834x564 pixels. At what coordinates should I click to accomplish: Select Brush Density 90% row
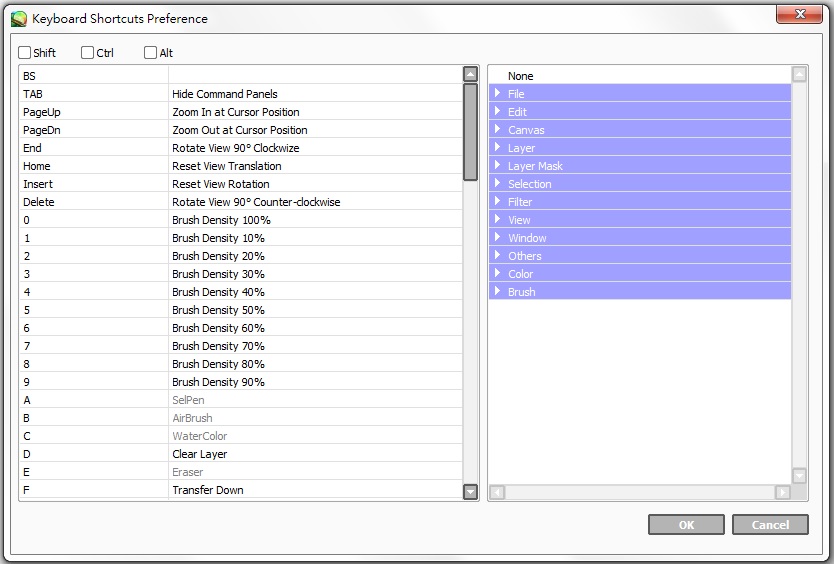coord(241,382)
